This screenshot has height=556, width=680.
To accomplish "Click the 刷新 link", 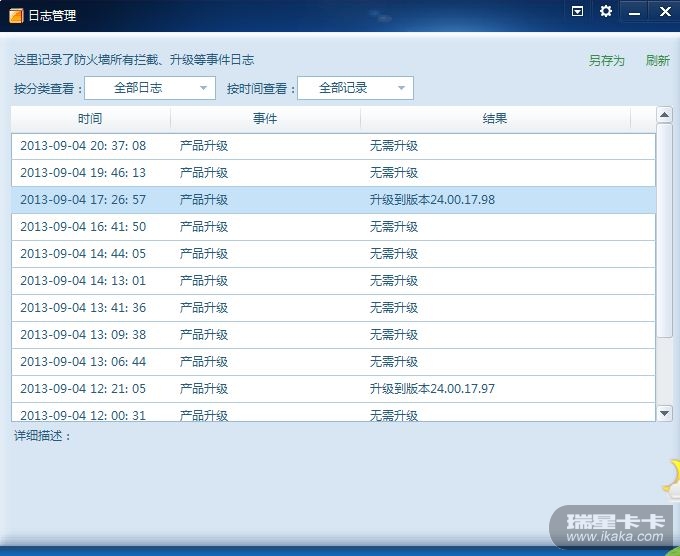I will point(657,60).
